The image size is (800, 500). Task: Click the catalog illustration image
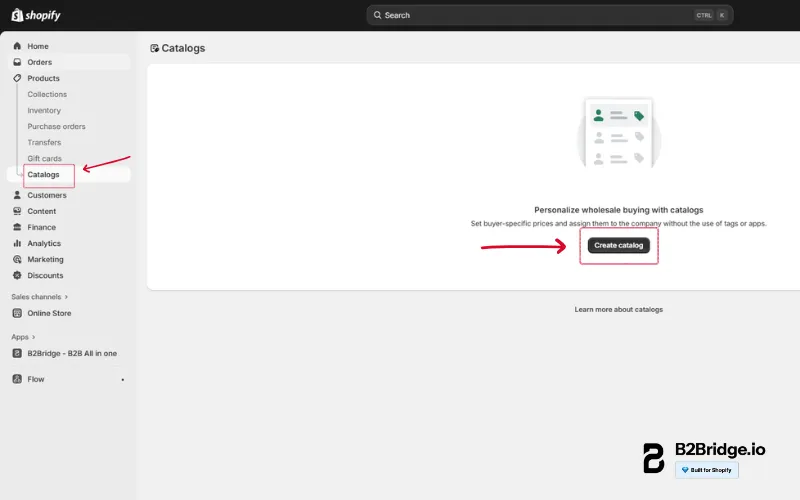point(618,133)
